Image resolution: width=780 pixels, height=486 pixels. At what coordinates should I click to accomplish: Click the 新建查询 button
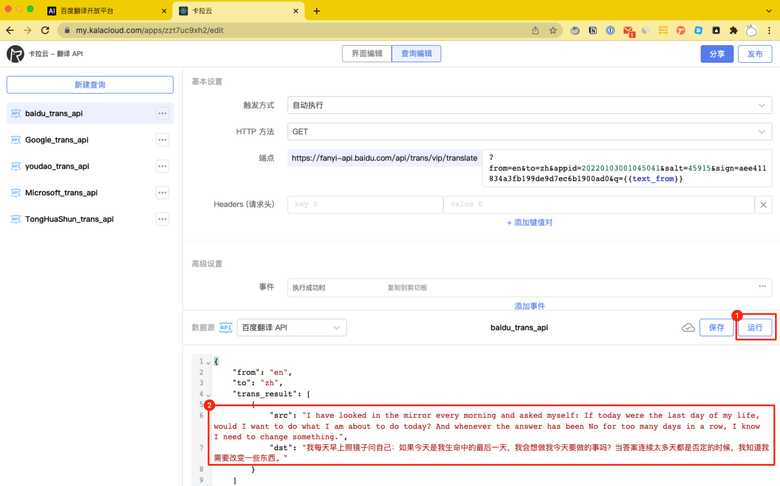coord(90,85)
